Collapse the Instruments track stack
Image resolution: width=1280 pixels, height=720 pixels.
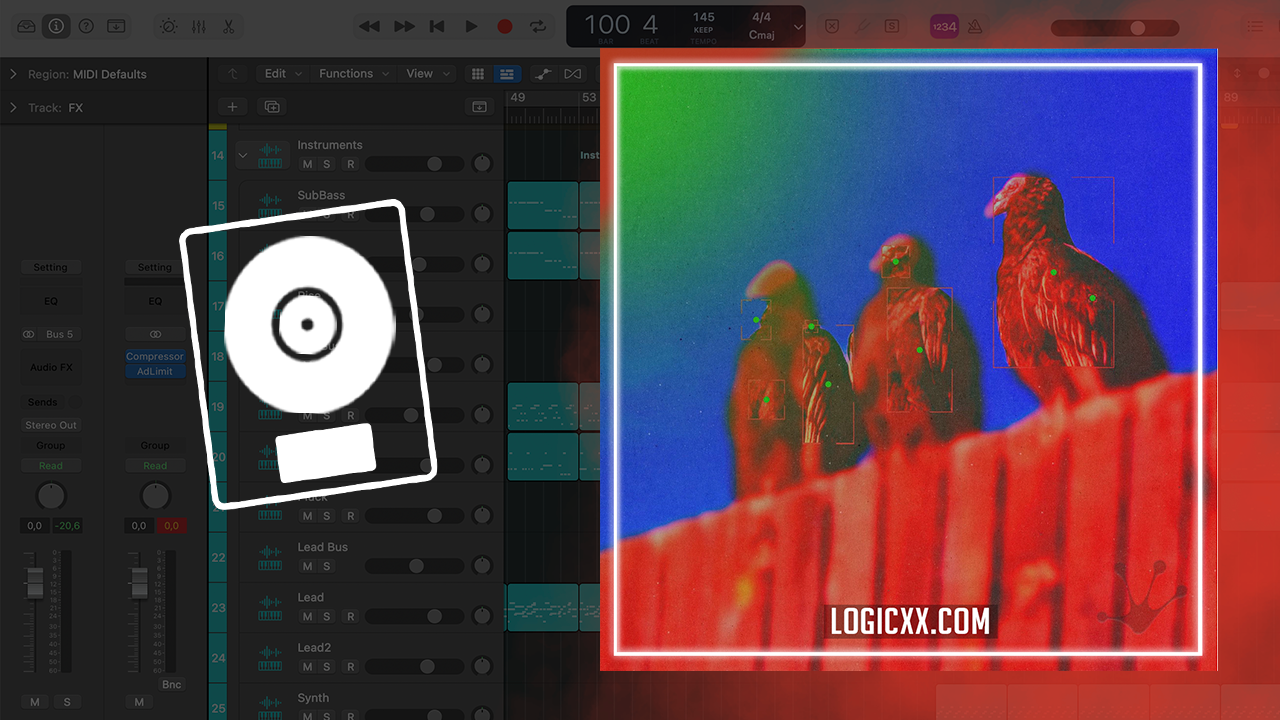242,155
